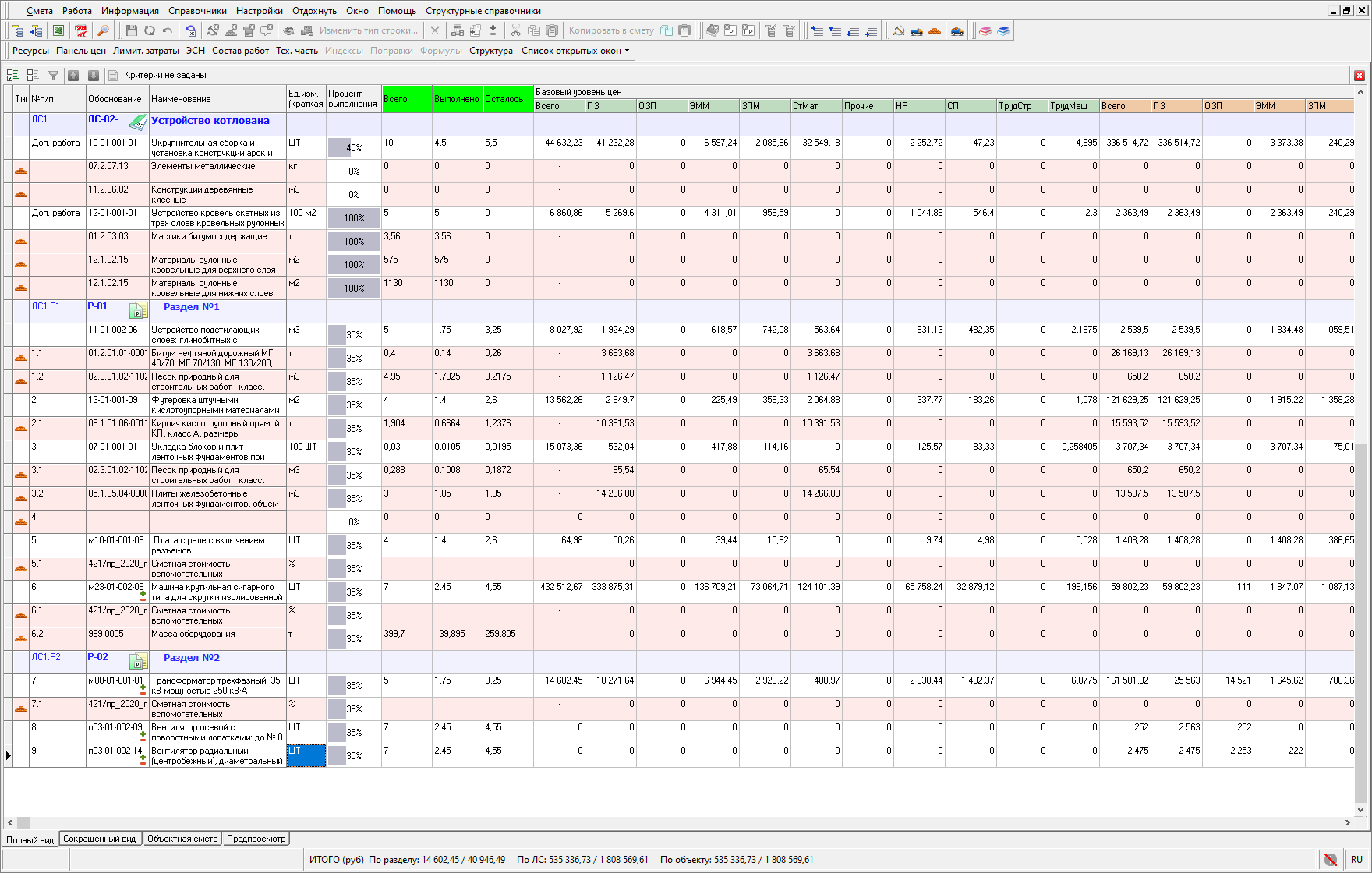This screenshot has width=1372, height=873.
Task: Open the Смета menu
Action: tap(39, 11)
